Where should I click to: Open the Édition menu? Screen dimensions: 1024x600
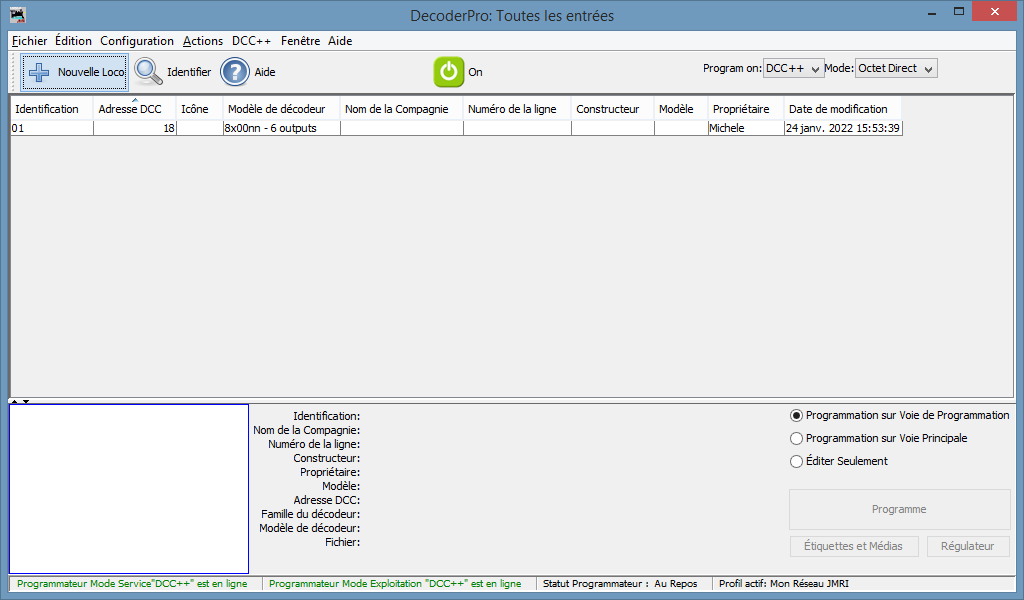(x=73, y=40)
